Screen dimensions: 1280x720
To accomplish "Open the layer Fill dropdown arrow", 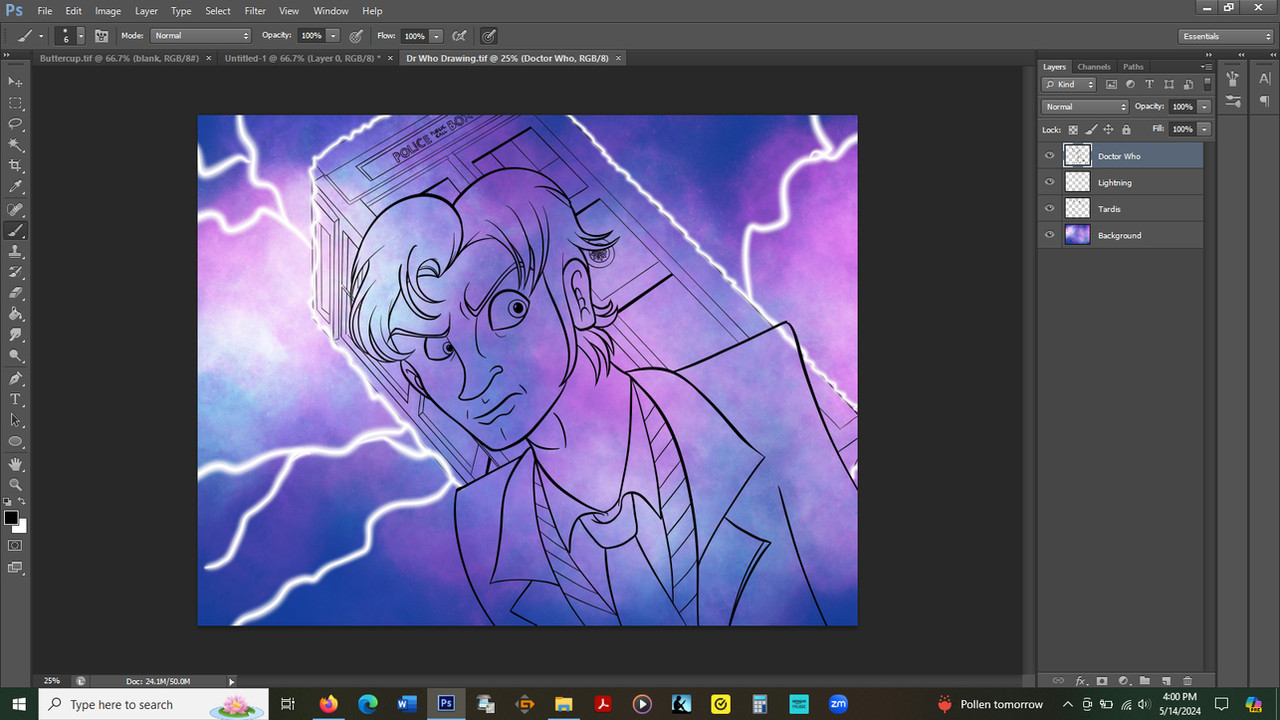I will (1204, 129).
